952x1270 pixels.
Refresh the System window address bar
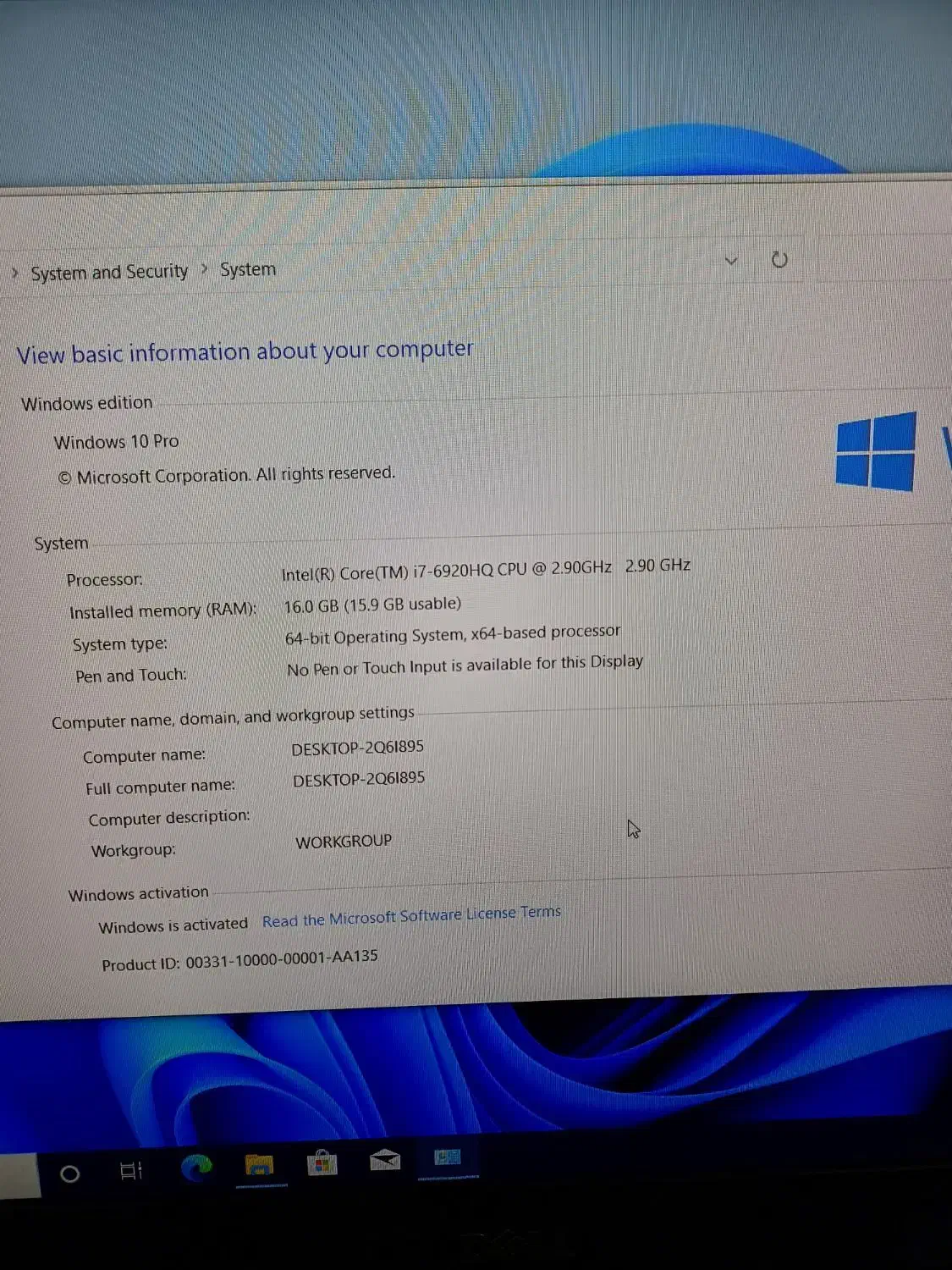(779, 259)
